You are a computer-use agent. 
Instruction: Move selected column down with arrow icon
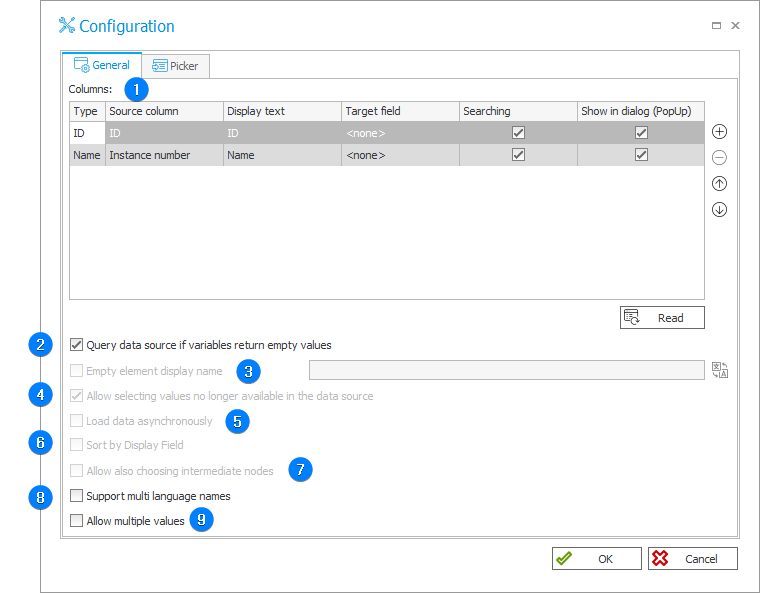pyautogui.click(x=719, y=209)
